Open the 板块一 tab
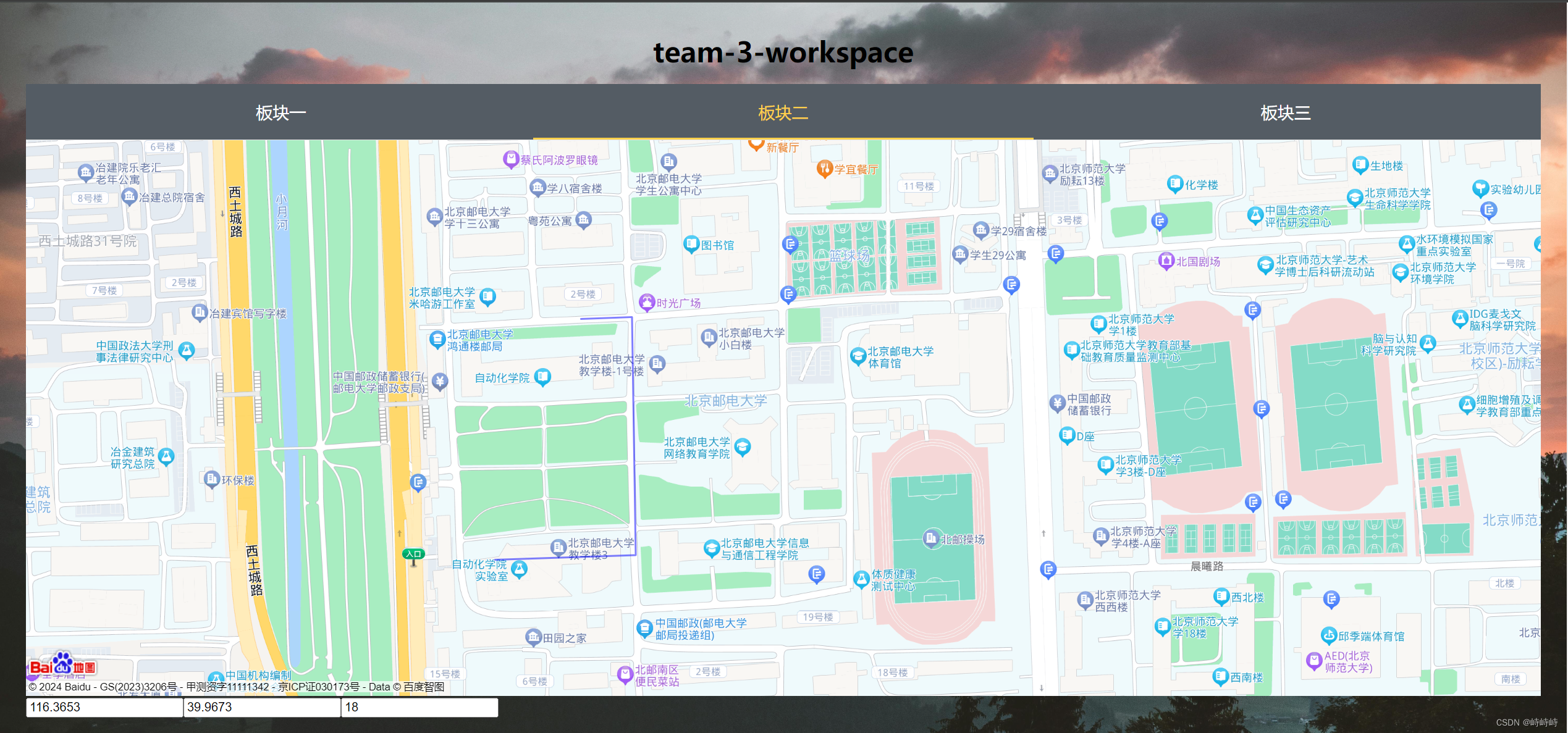The width and height of the screenshot is (1568, 733). click(280, 112)
